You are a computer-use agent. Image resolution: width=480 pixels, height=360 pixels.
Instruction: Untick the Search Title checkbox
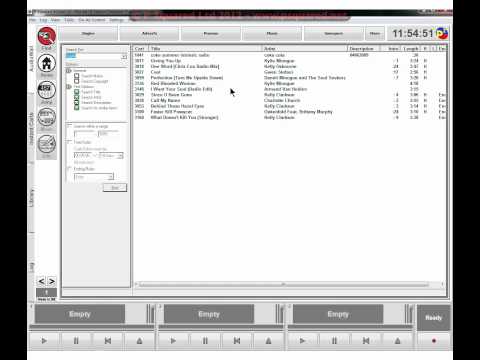[77, 92]
